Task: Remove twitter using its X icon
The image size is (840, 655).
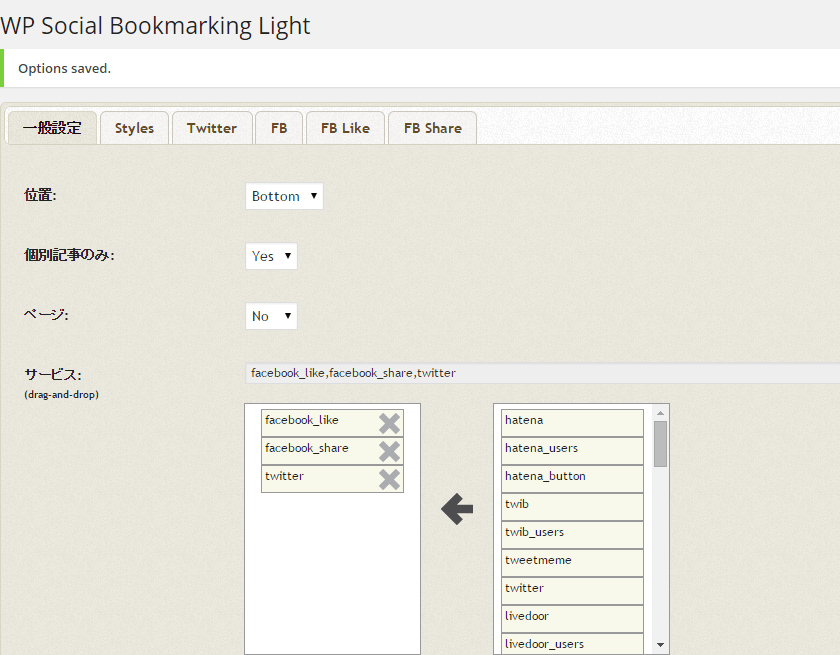Action: tap(389, 479)
